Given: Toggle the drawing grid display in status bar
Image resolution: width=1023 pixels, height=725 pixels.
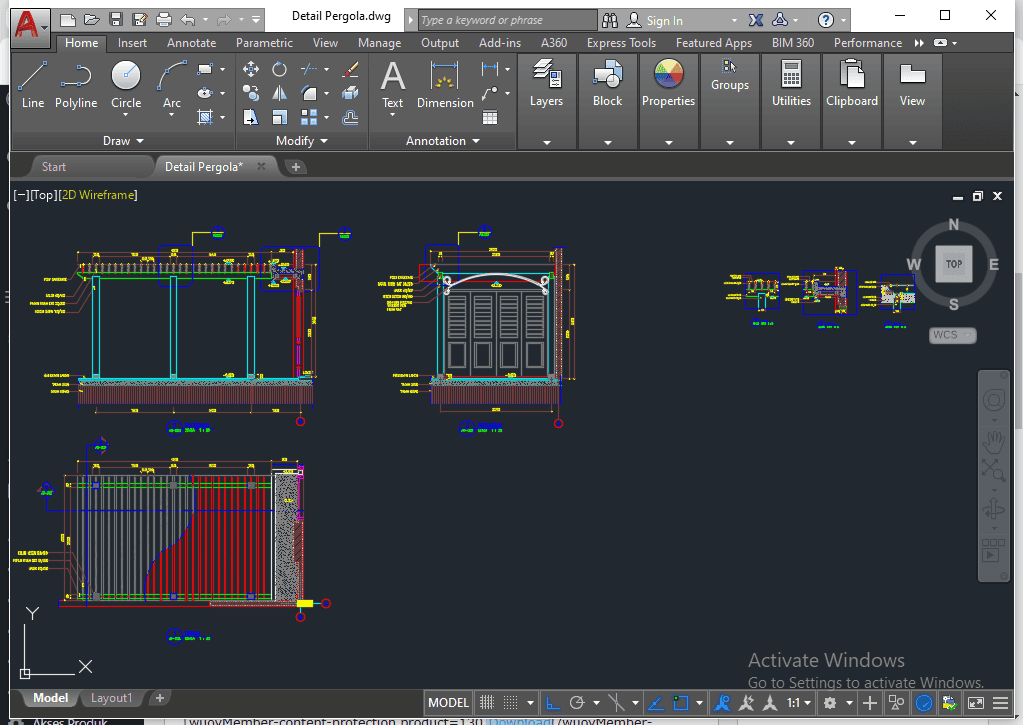Looking at the screenshot, I should point(487,703).
